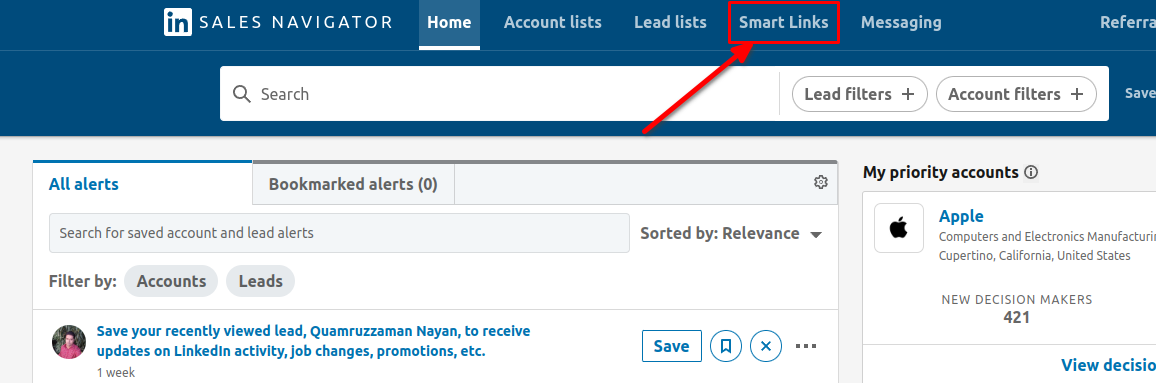Click the LinkedIn Sales Navigator logo
This screenshot has height=383, width=1156.
[279, 22]
